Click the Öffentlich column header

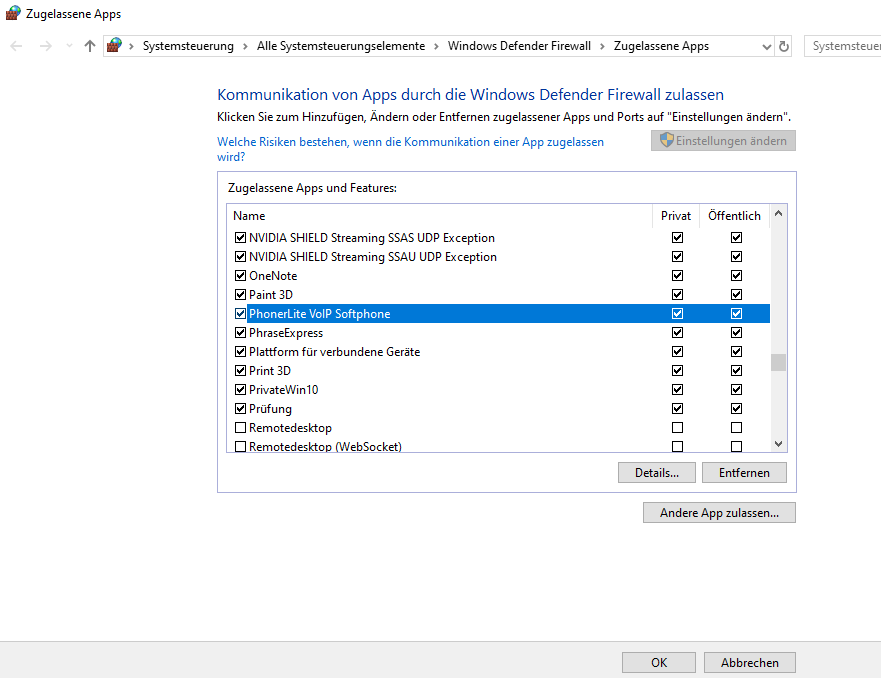point(734,216)
